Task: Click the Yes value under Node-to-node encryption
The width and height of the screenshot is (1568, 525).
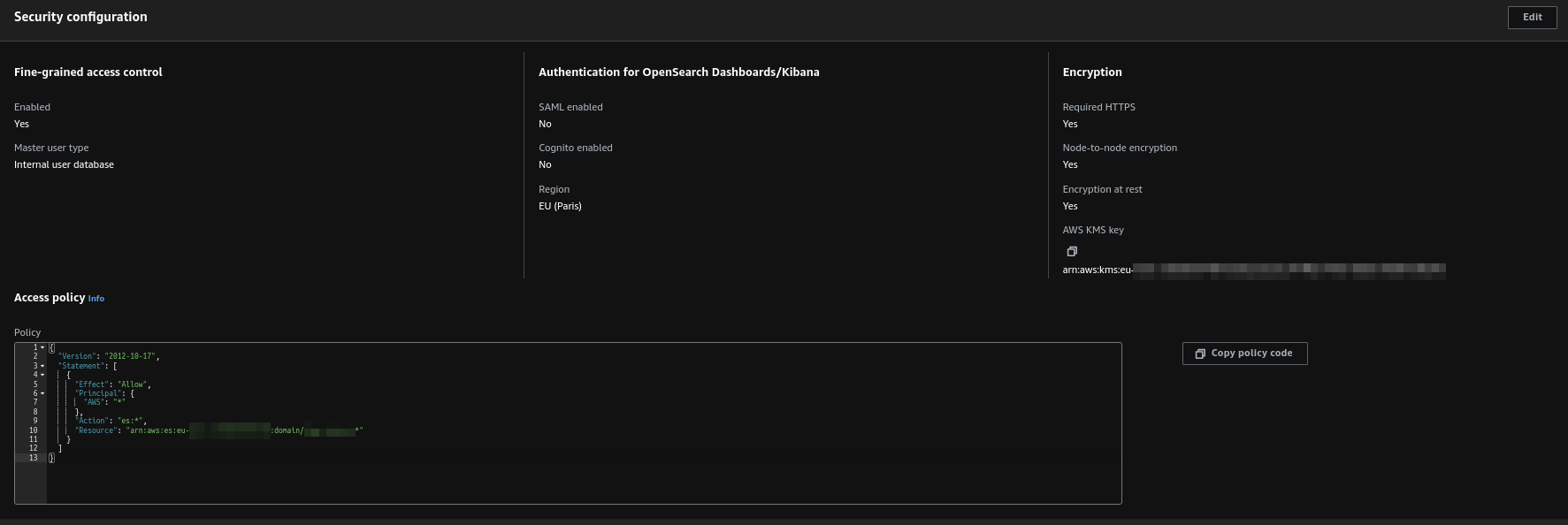Action: (x=1070, y=164)
